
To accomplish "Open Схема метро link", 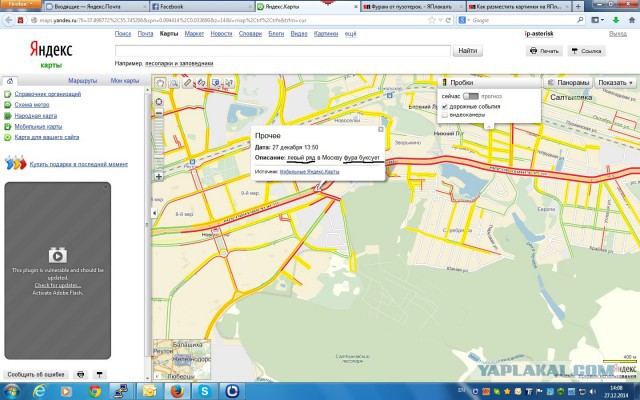I will (32, 105).
